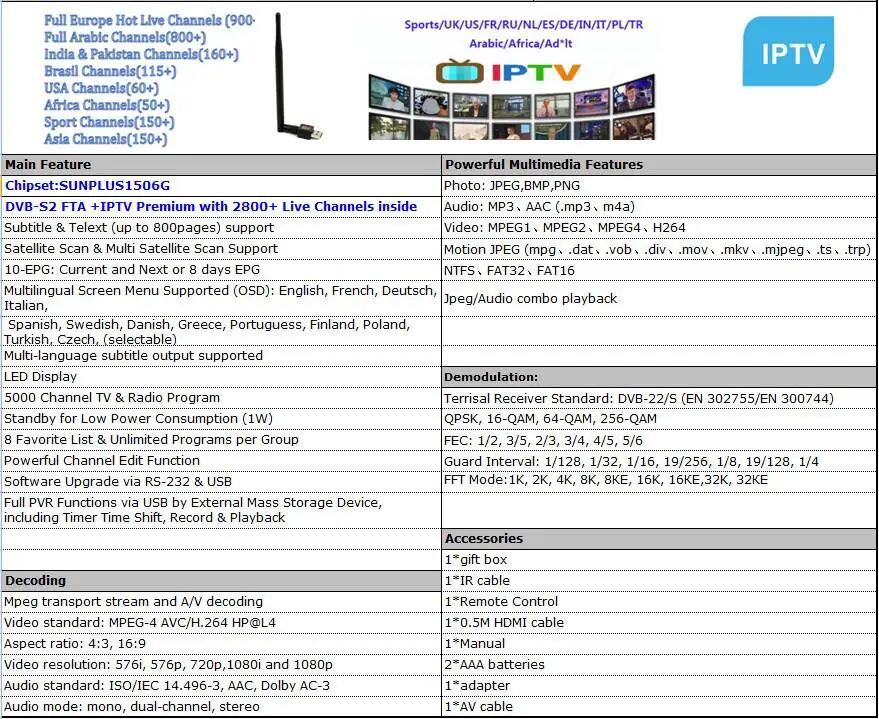Click 'Multi-language subtitle output supported'
This screenshot has width=879, height=719.
tap(221, 356)
